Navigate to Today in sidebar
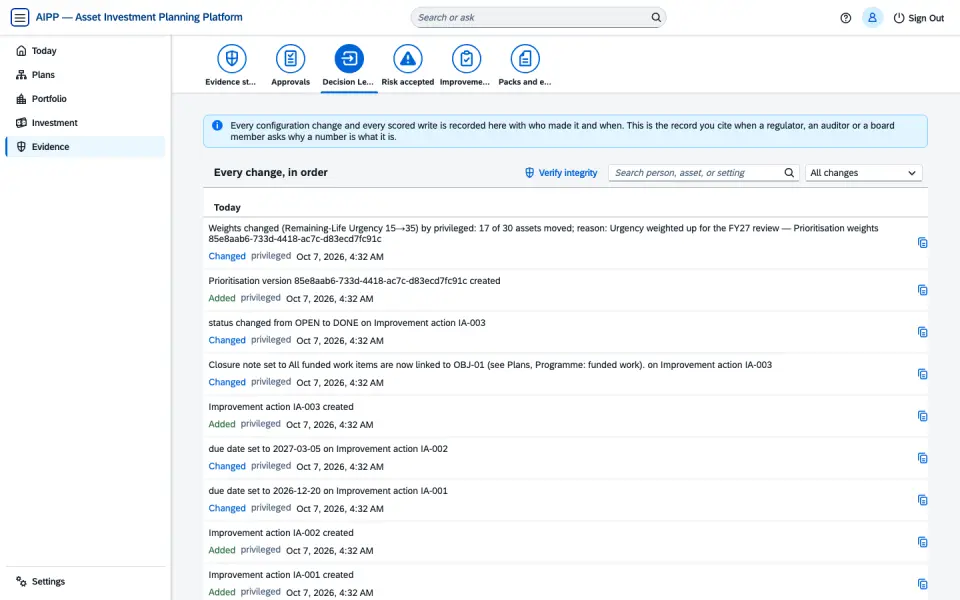960x600 pixels. pyautogui.click(x=85, y=51)
